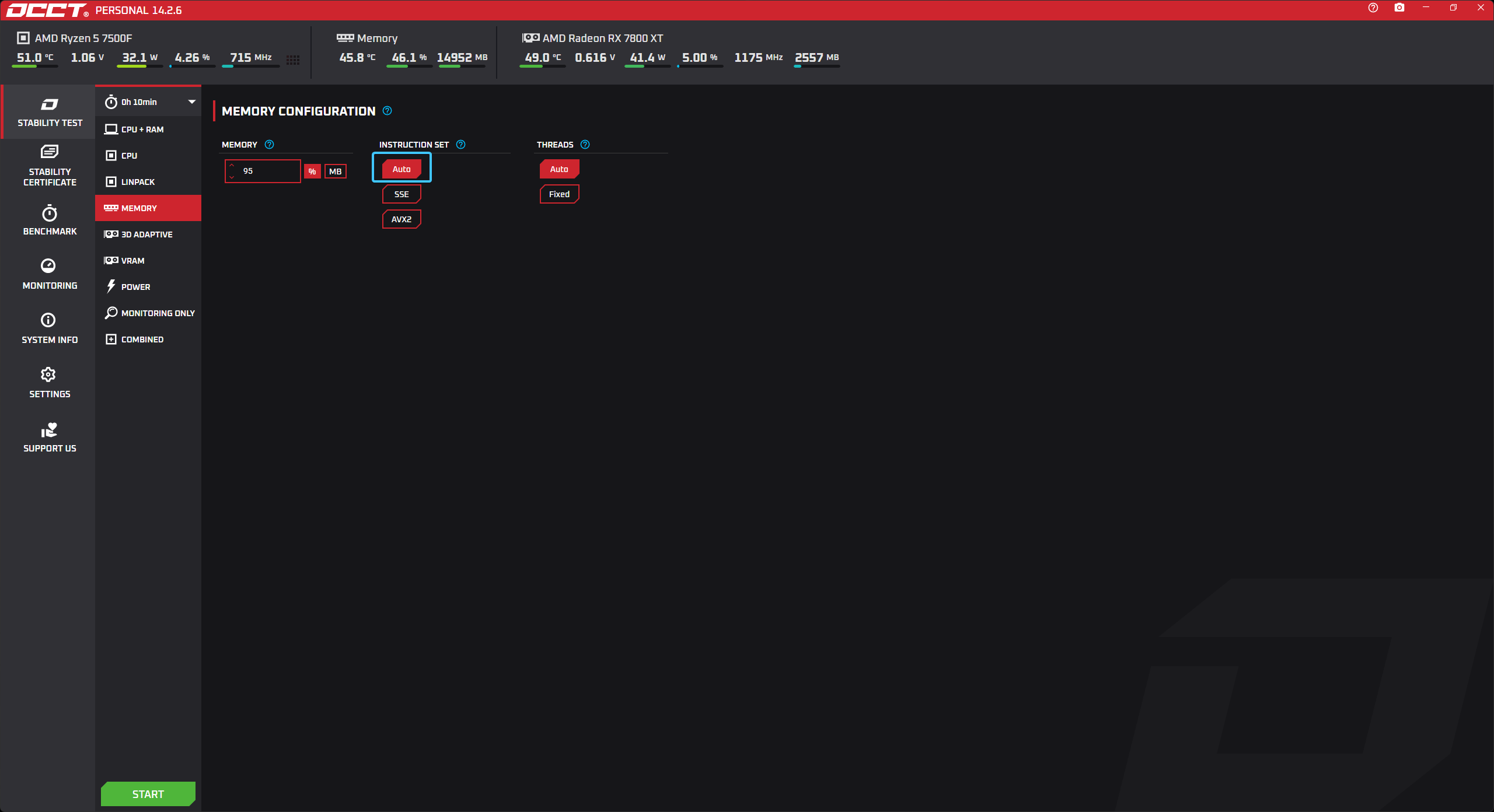The width and height of the screenshot is (1494, 812).
Task: Click the screenshot camera icon
Action: tap(1399, 8)
